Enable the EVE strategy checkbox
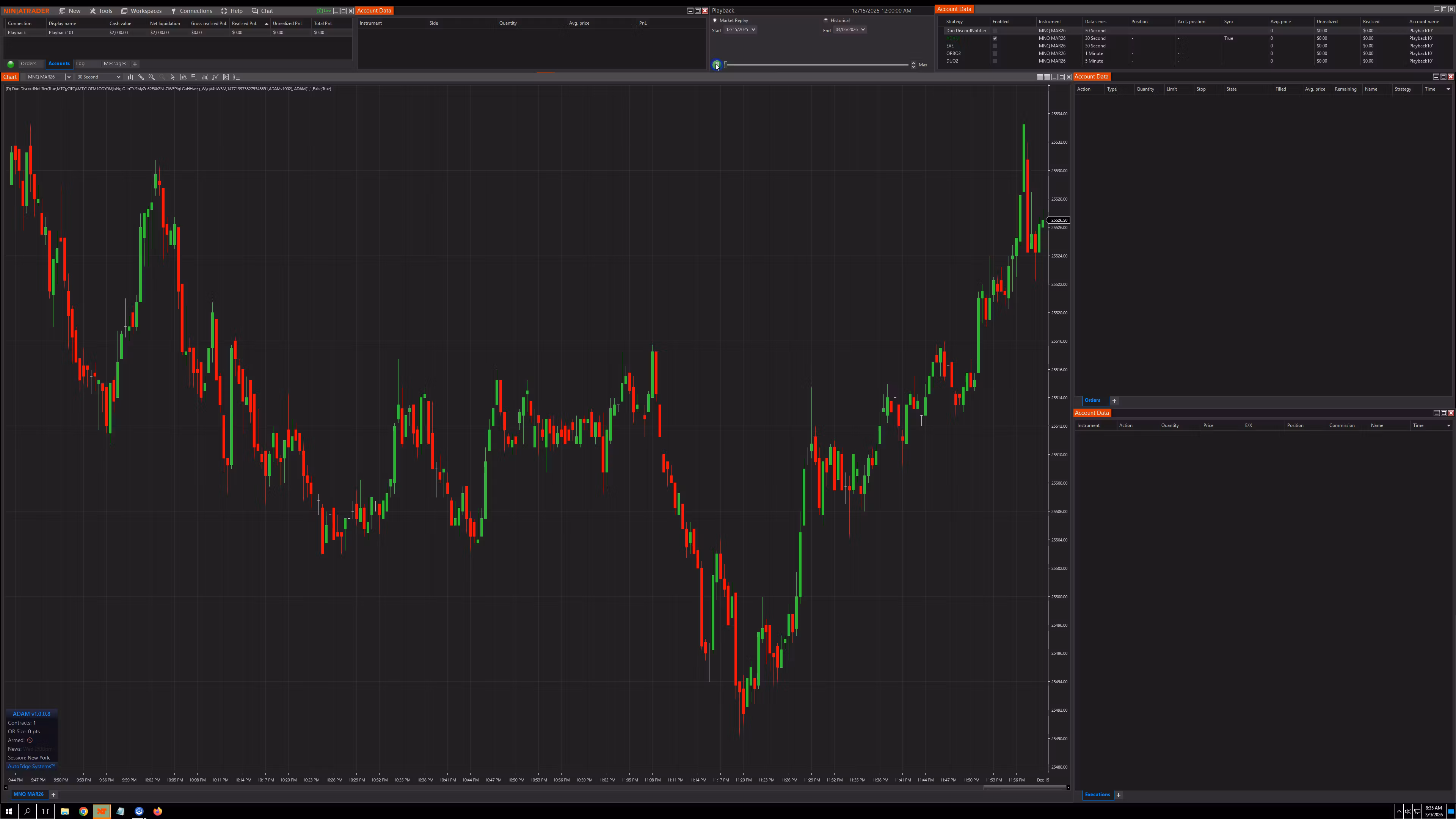Screen dimensions: 1456x819 coord(994,46)
